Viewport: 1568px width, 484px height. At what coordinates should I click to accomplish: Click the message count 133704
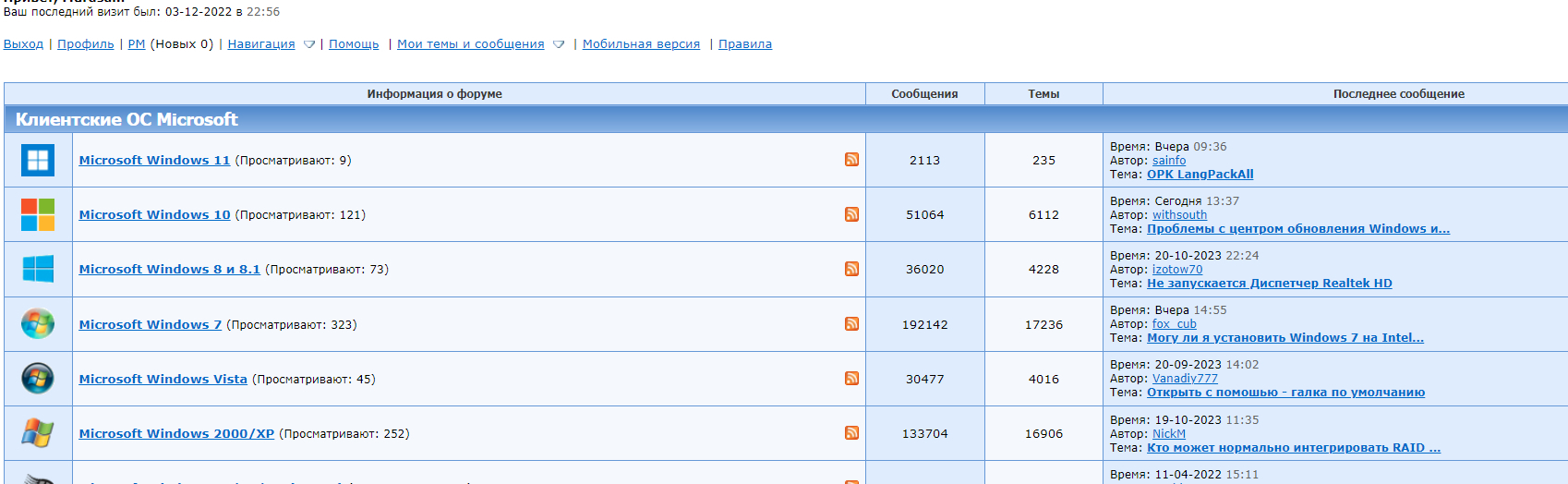click(924, 433)
